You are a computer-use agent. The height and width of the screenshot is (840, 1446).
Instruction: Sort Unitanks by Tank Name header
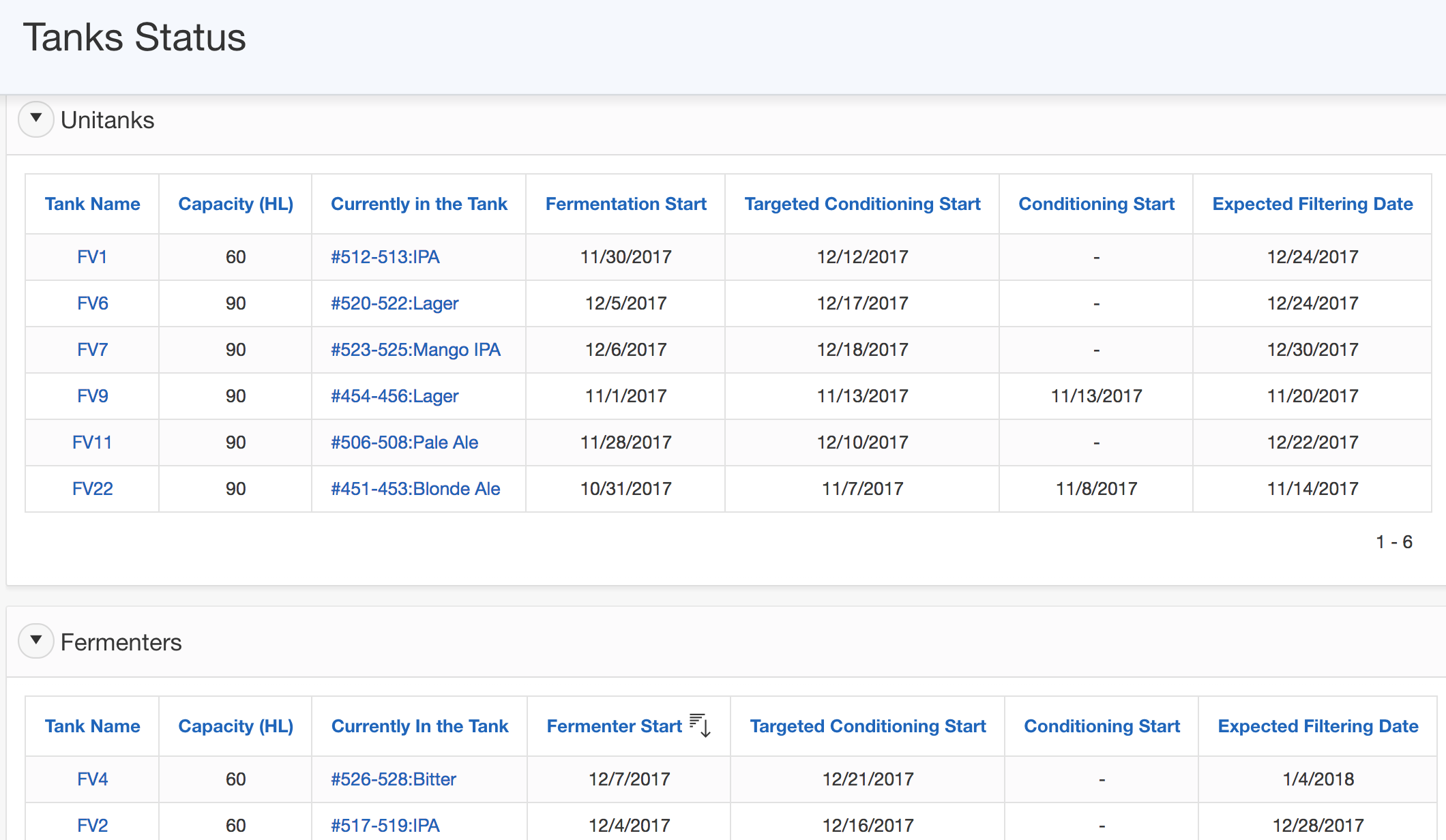tap(92, 204)
